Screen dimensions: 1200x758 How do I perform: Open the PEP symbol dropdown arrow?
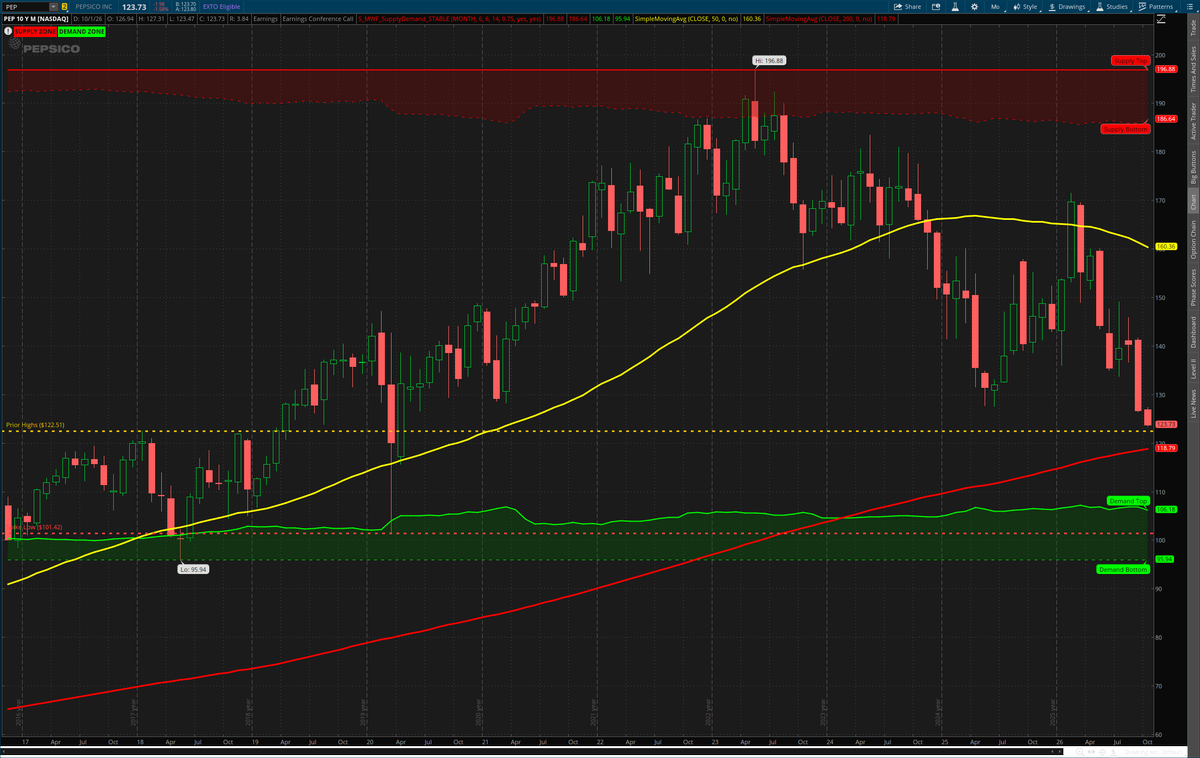point(54,7)
